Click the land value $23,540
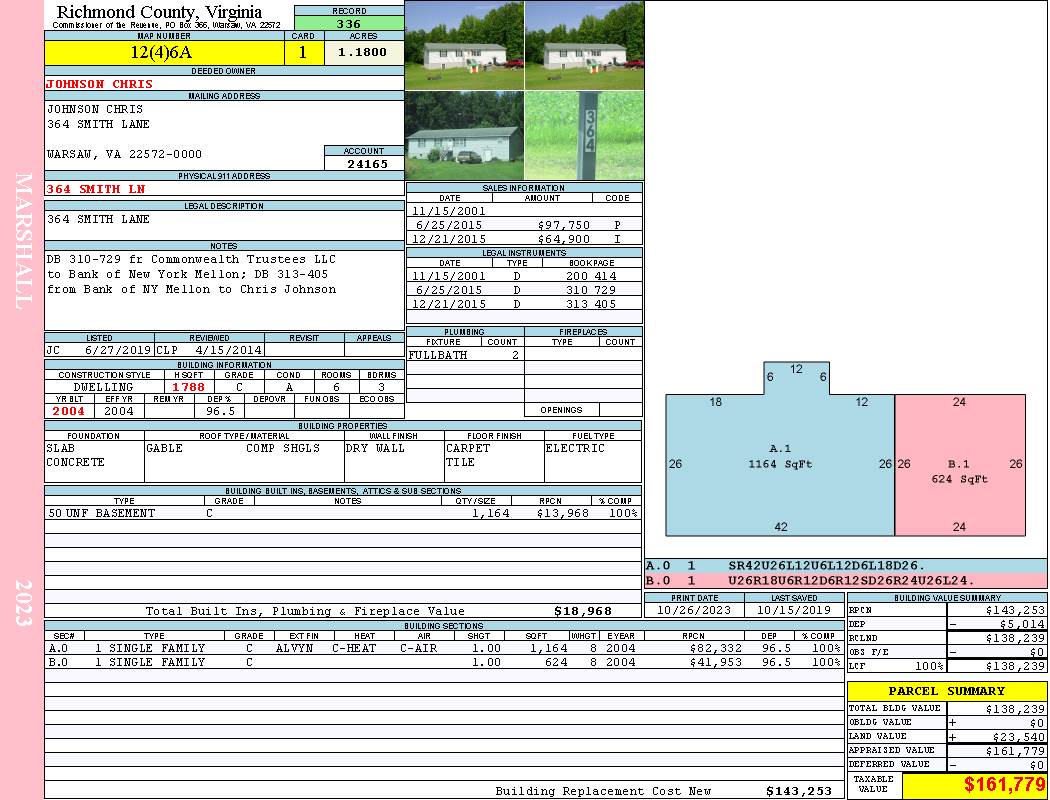This screenshot has width=1050, height=800. [1019, 736]
